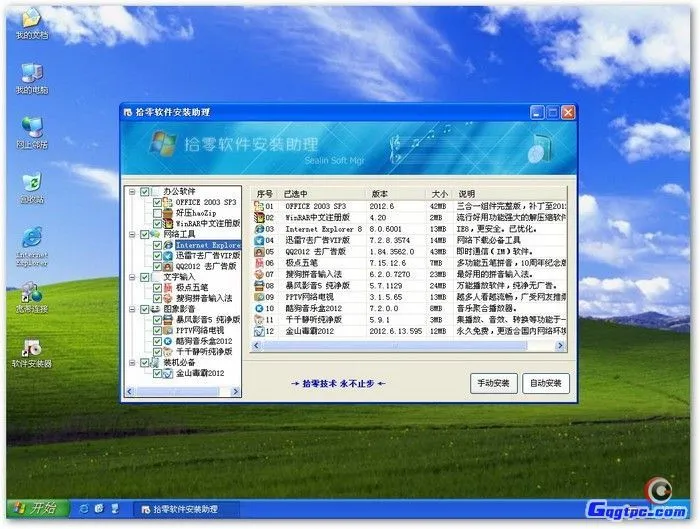Click the WinRAR icon in list row 02
The width and height of the screenshot is (700, 529).
(x=259, y=217)
